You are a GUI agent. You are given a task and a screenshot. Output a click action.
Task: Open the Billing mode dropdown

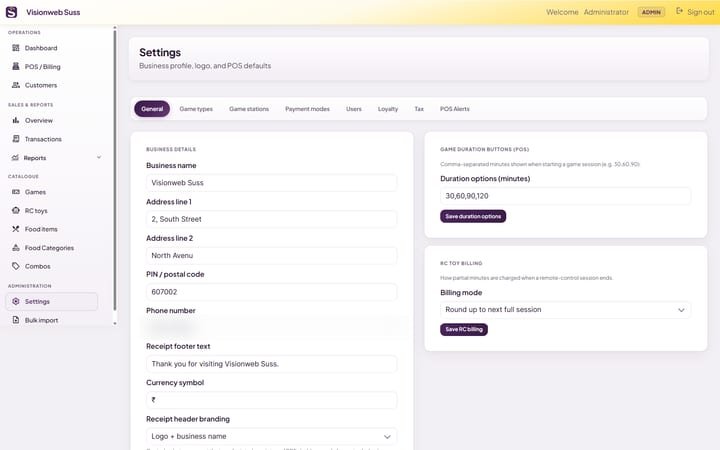565,310
